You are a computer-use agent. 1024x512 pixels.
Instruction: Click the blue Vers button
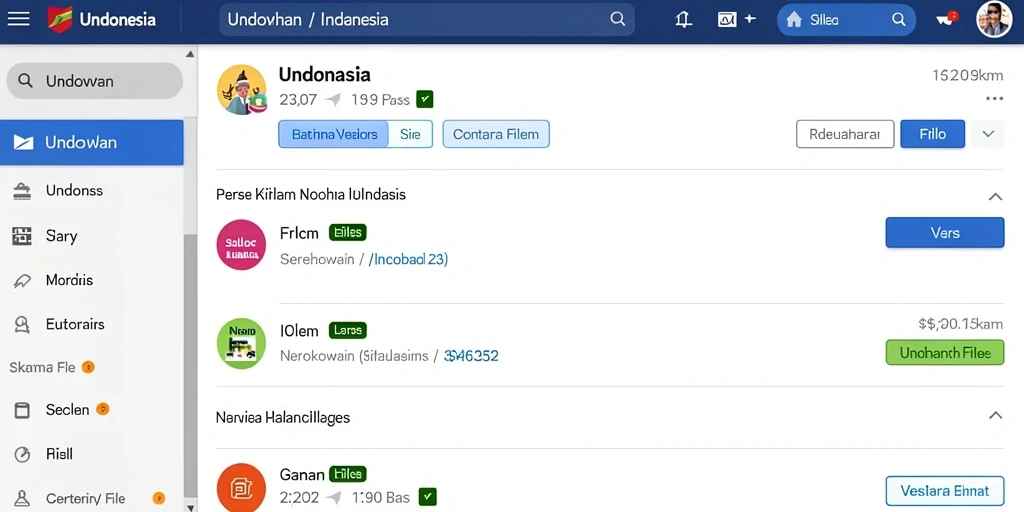[944, 232]
